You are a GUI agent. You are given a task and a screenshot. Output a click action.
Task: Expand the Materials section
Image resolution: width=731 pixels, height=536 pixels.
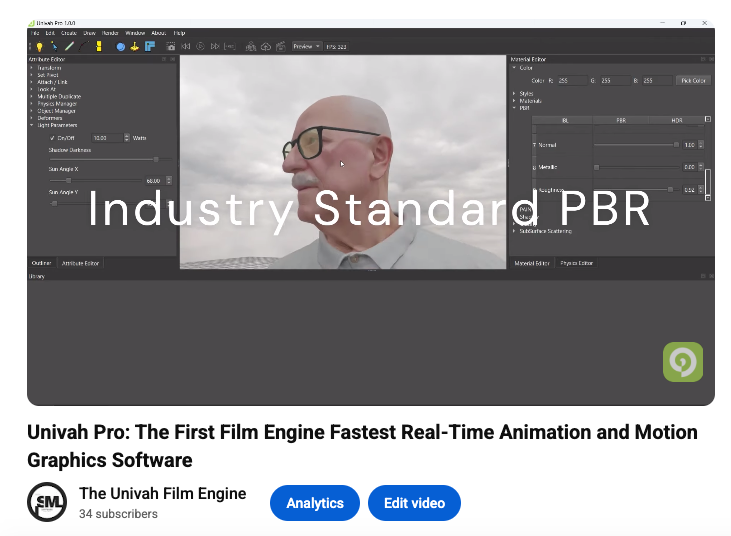tap(514, 101)
